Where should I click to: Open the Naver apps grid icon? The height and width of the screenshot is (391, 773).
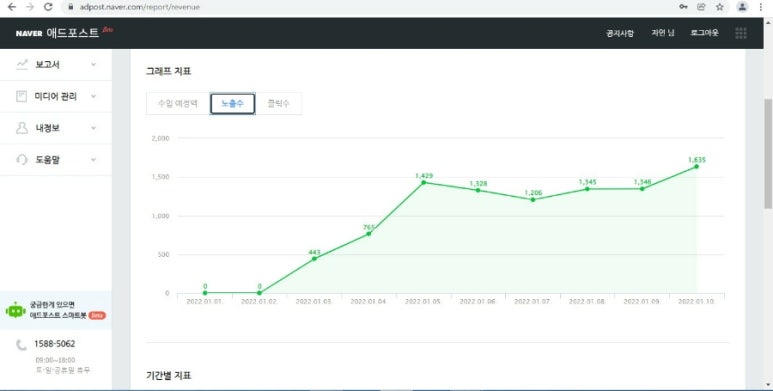click(x=740, y=33)
